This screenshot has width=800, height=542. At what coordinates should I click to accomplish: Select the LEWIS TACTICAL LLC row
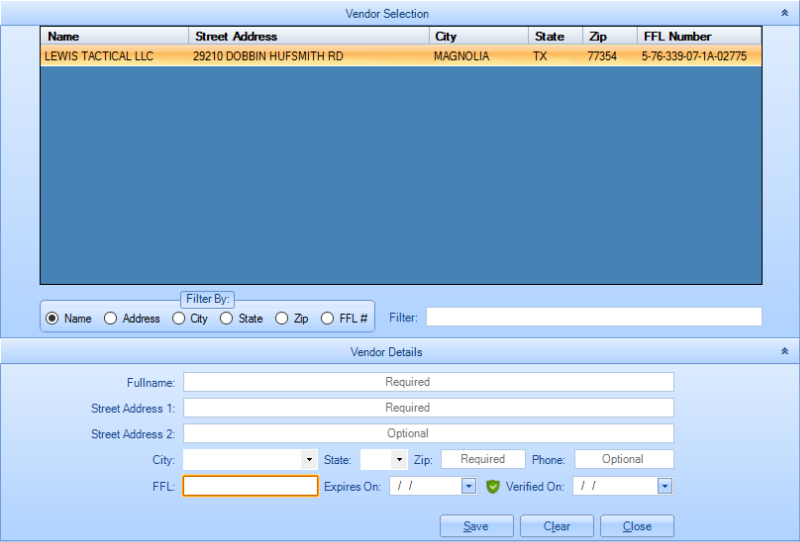click(x=401, y=56)
